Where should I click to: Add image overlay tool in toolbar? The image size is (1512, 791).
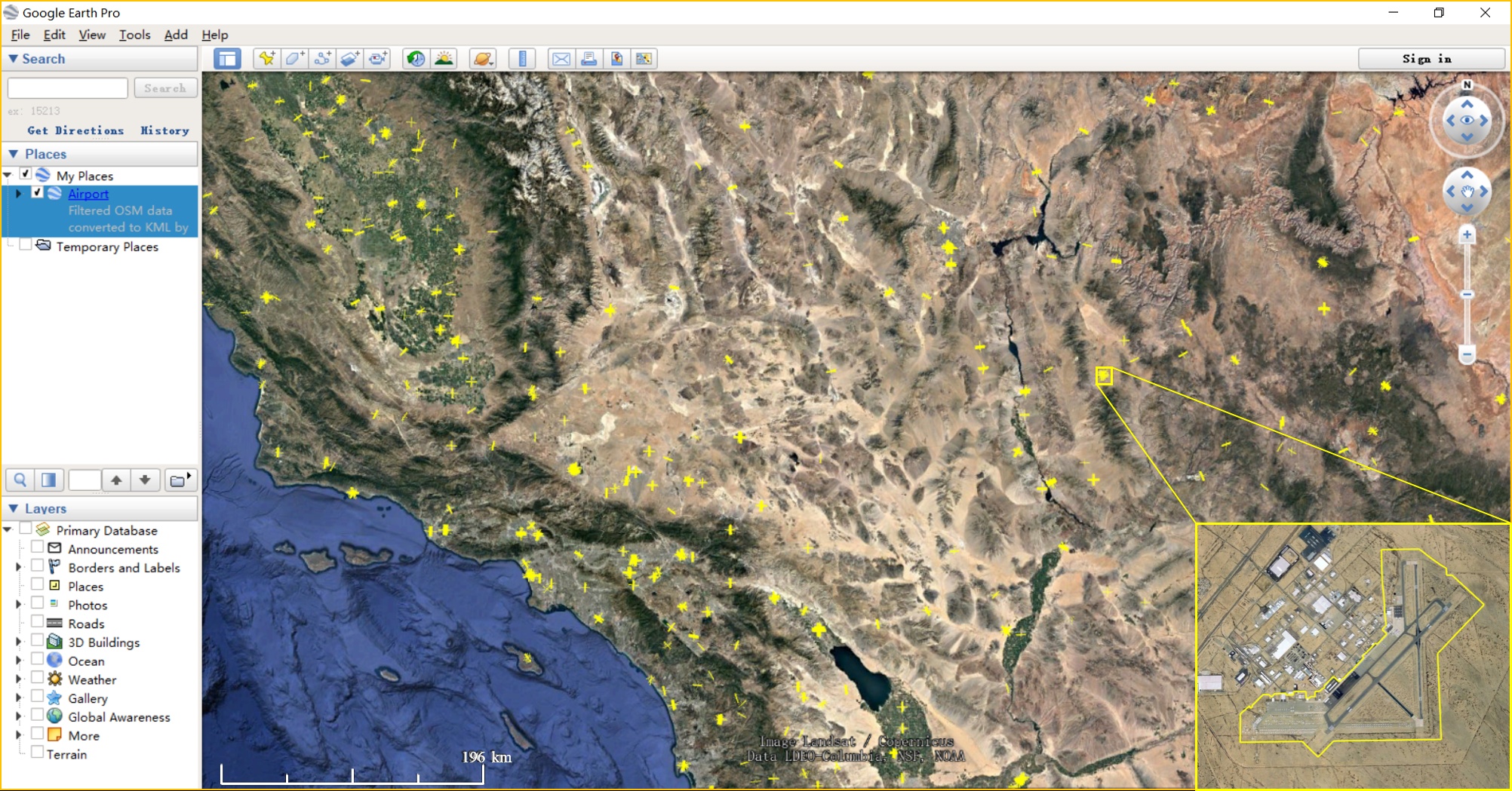pos(350,59)
